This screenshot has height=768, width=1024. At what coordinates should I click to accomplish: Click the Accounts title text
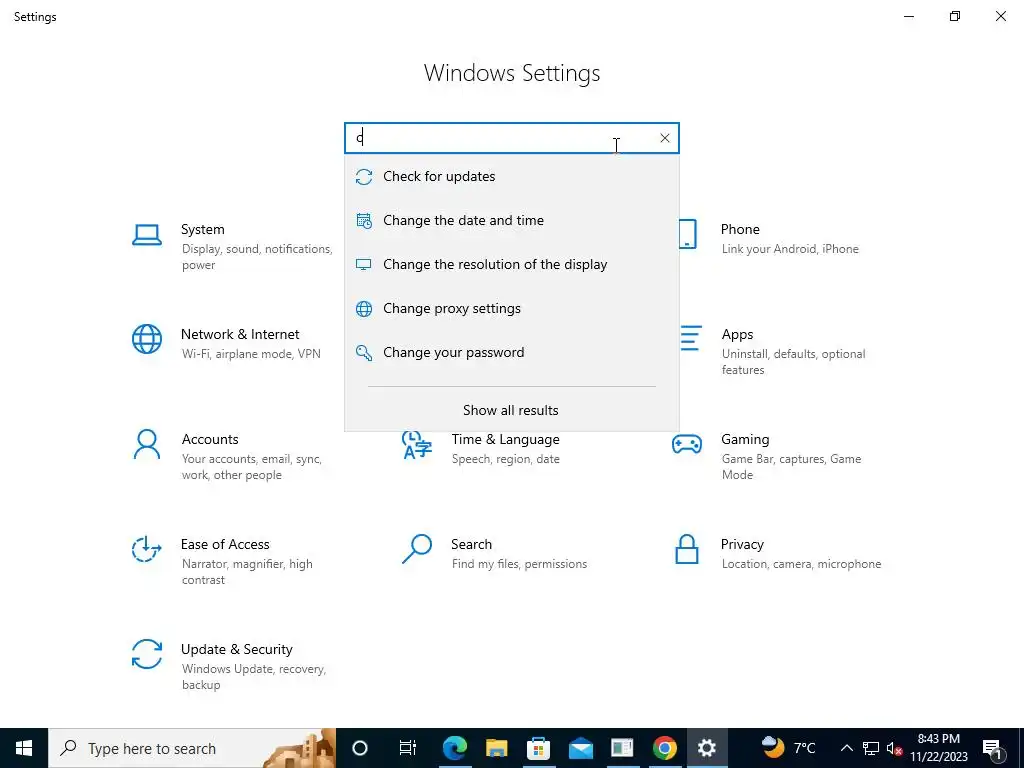click(x=210, y=440)
